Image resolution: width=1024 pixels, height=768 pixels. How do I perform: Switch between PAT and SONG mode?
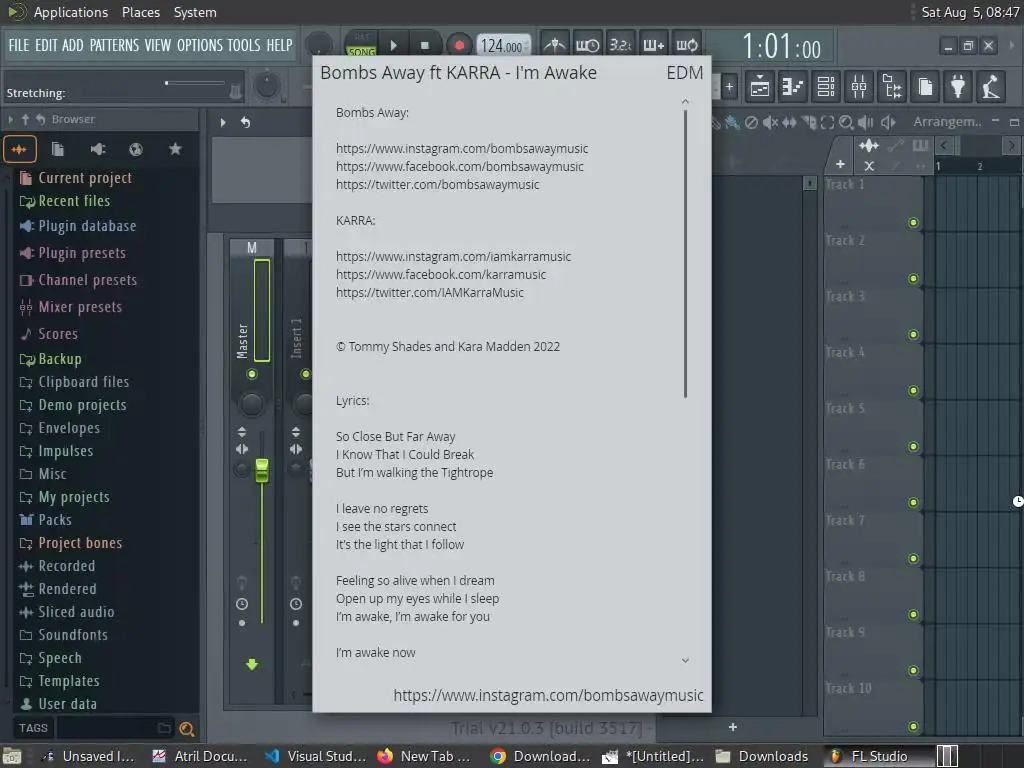click(360, 44)
